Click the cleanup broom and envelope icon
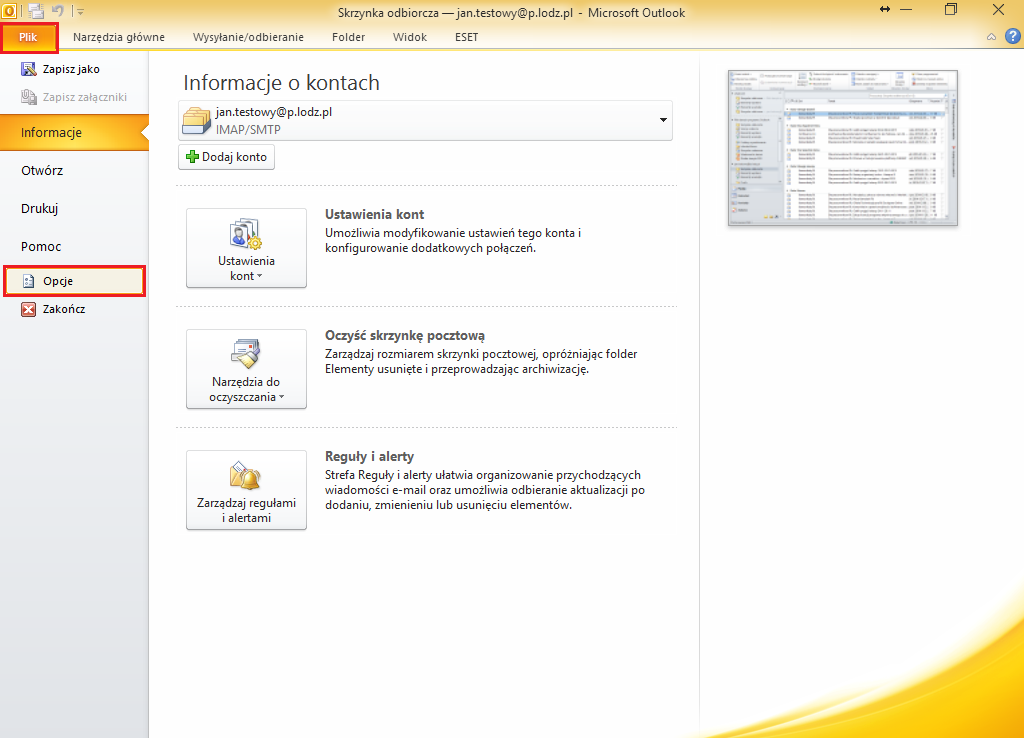Screen dimensions: 1024x738 (x=246, y=354)
